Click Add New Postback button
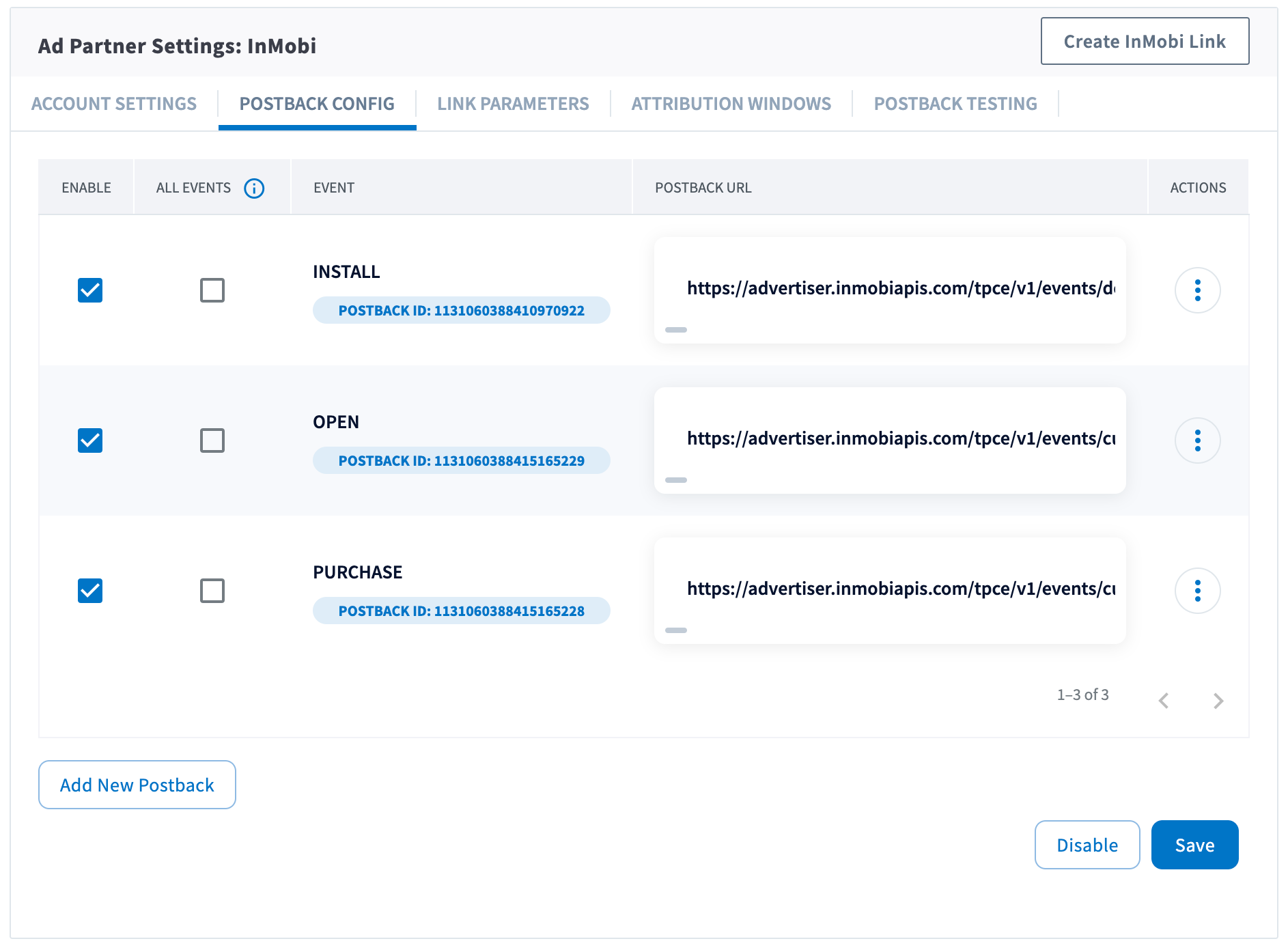The height and width of the screenshot is (952, 1288). point(137,785)
